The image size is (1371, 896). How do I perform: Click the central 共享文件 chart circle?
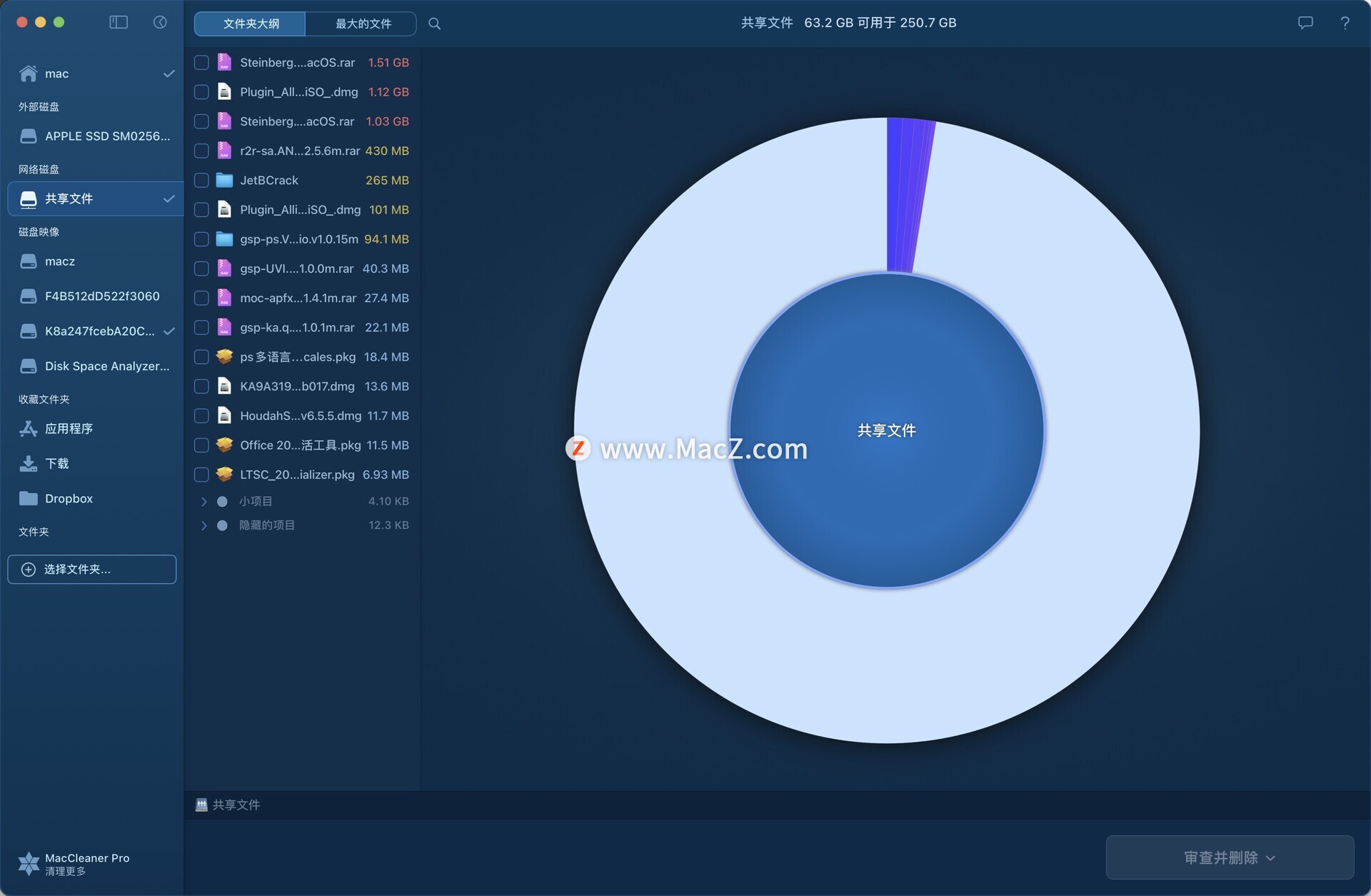pyautogui.click(x=887, y=431)
